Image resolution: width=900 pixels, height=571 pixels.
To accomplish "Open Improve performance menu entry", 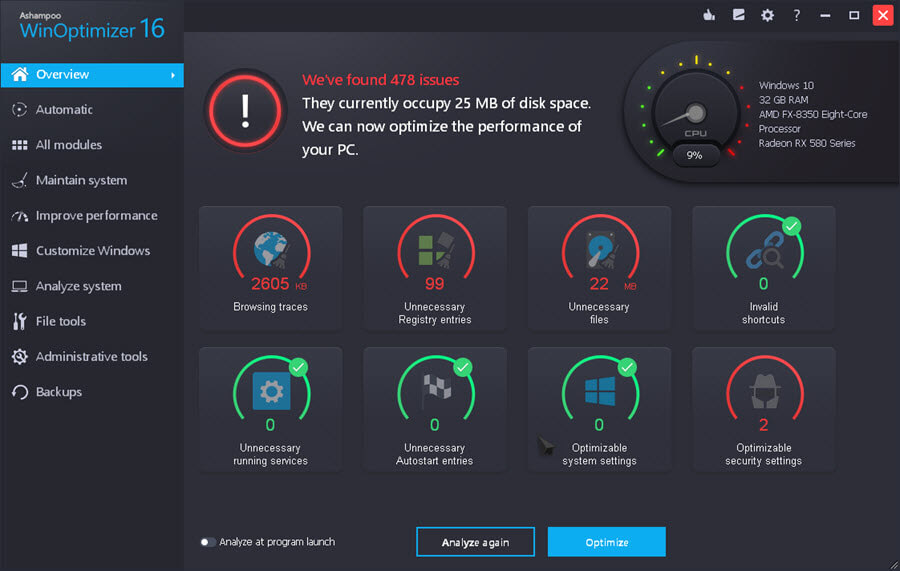I will pyautogui.click(x=96, y=216).
